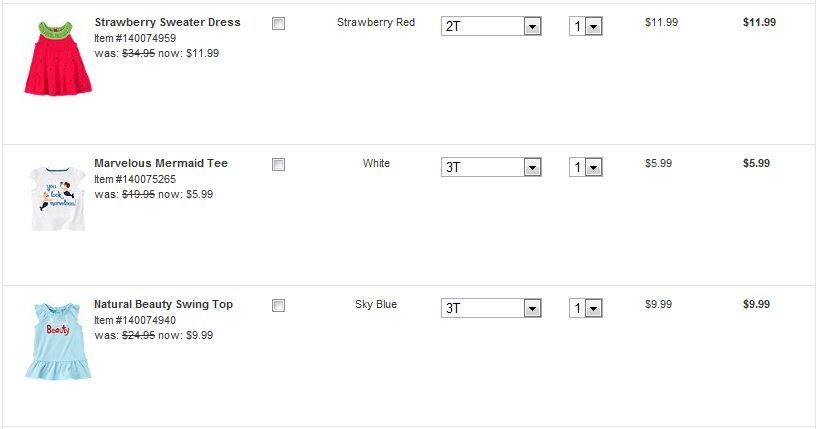Open the Strawberry Sweater Dress product link

click(x=167, y=22)
